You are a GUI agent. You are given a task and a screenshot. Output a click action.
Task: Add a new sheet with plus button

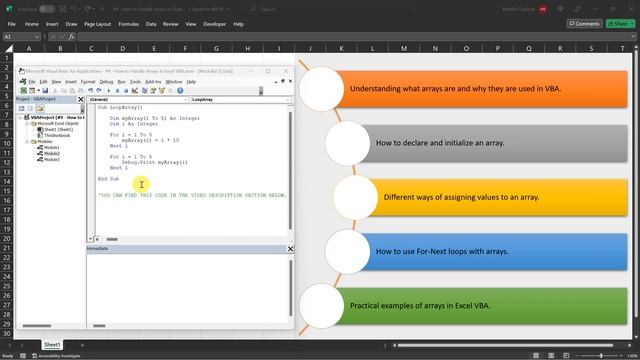[x=82, y=345]
